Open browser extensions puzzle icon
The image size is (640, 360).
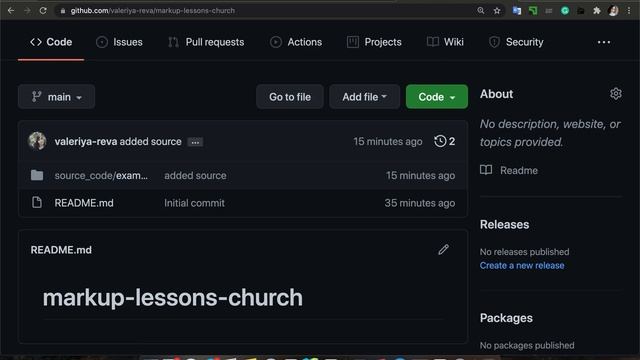click(597, 11)
